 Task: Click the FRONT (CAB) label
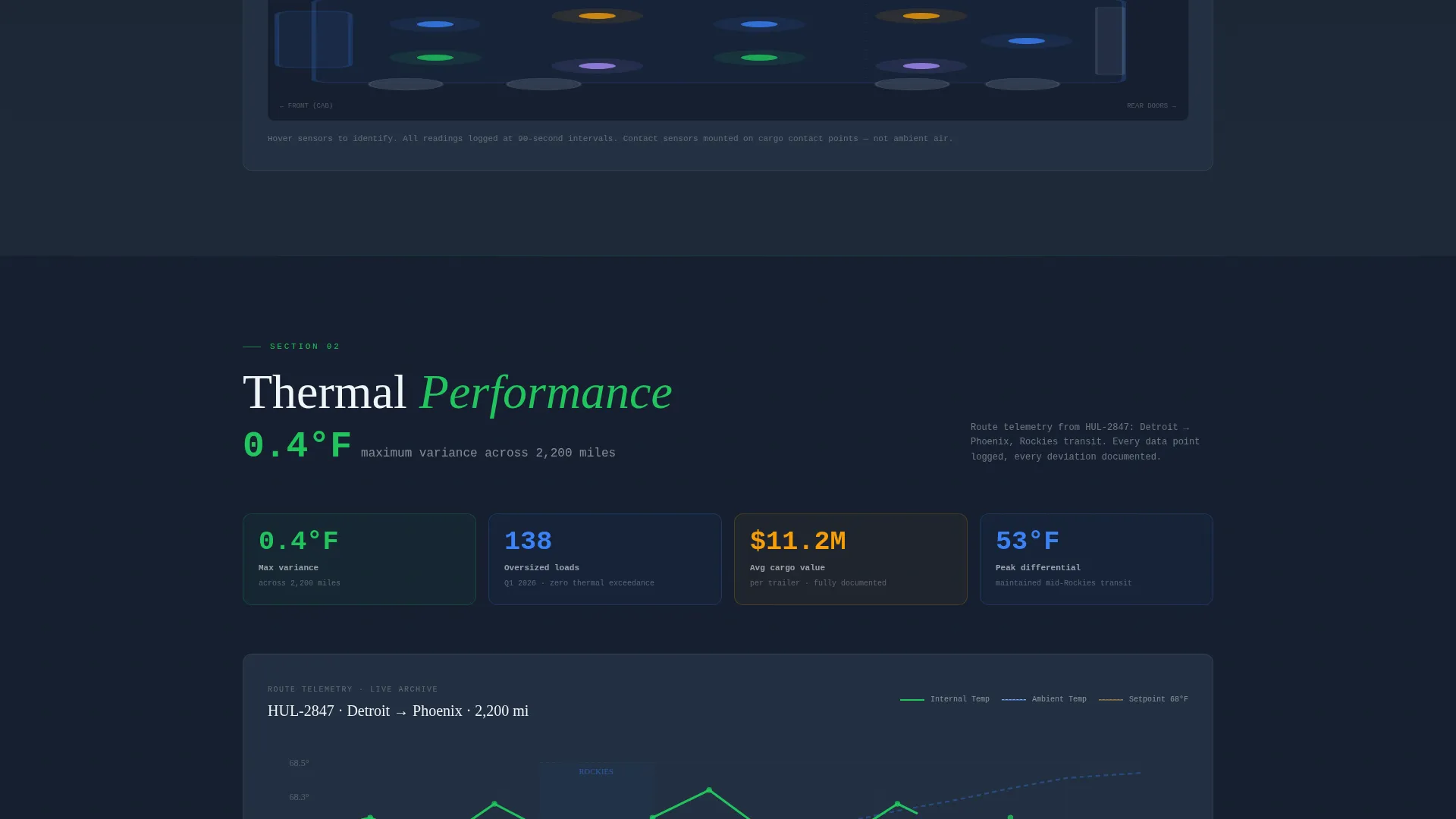(x=306, y=106)
